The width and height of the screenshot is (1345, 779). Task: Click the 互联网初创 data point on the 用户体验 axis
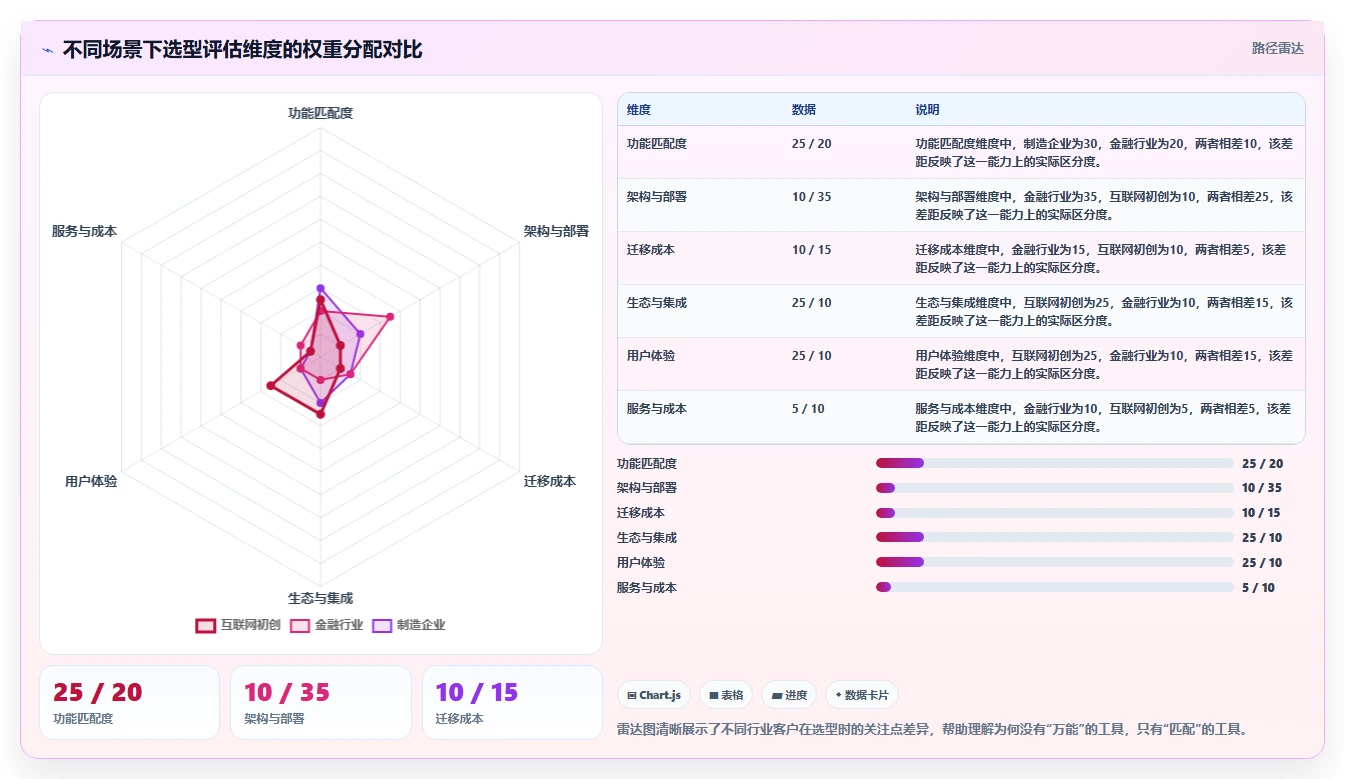pos(270,385)
